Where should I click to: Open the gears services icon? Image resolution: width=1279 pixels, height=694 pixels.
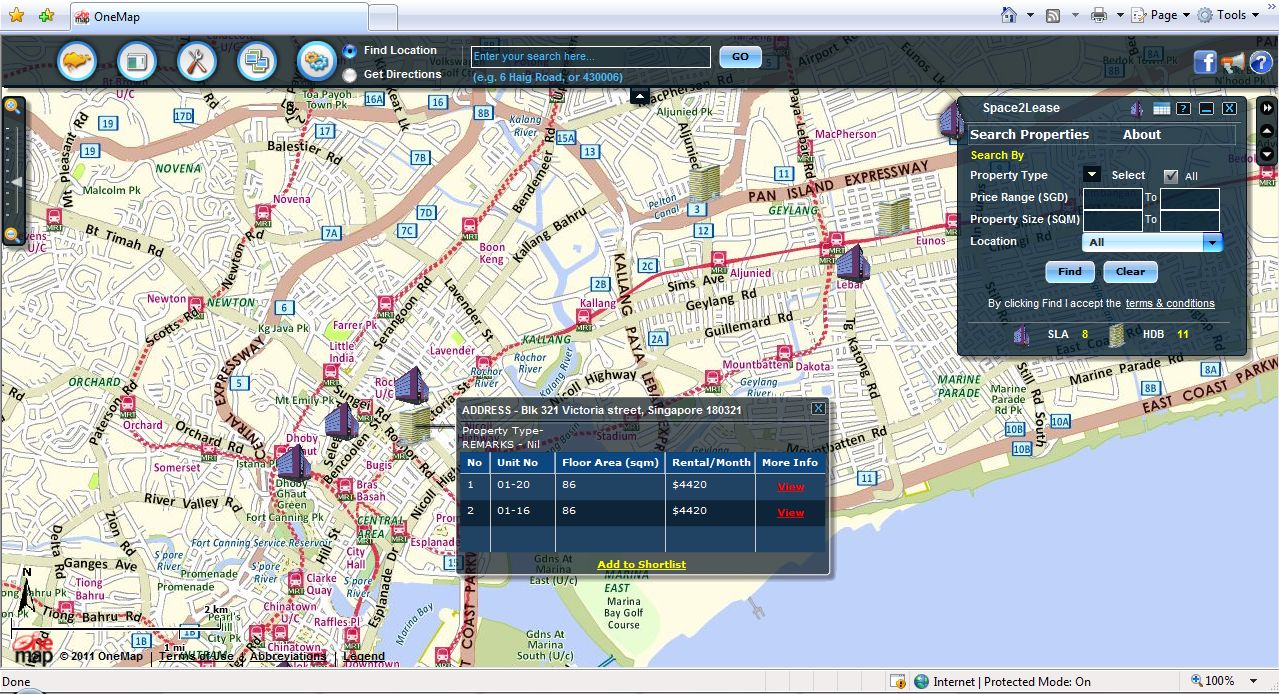coord(317,62)
